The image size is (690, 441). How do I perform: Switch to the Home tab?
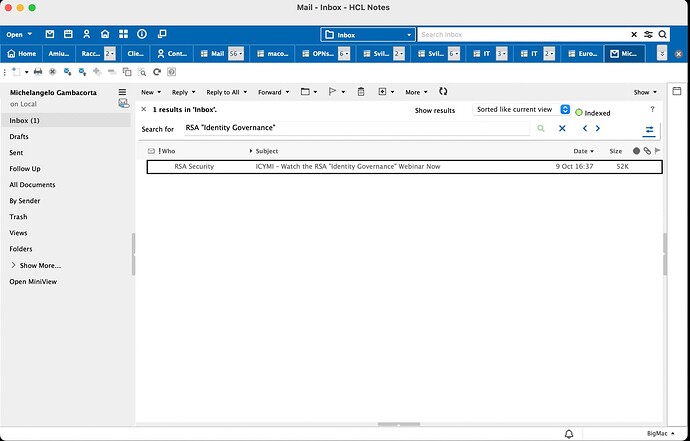tap(21, 53)
